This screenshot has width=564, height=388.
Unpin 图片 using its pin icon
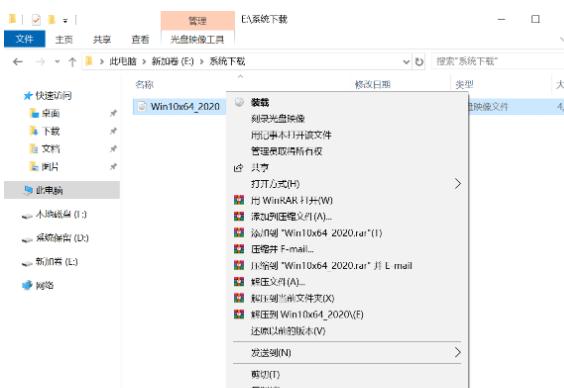pyautogui.click(x=113, y=166)
